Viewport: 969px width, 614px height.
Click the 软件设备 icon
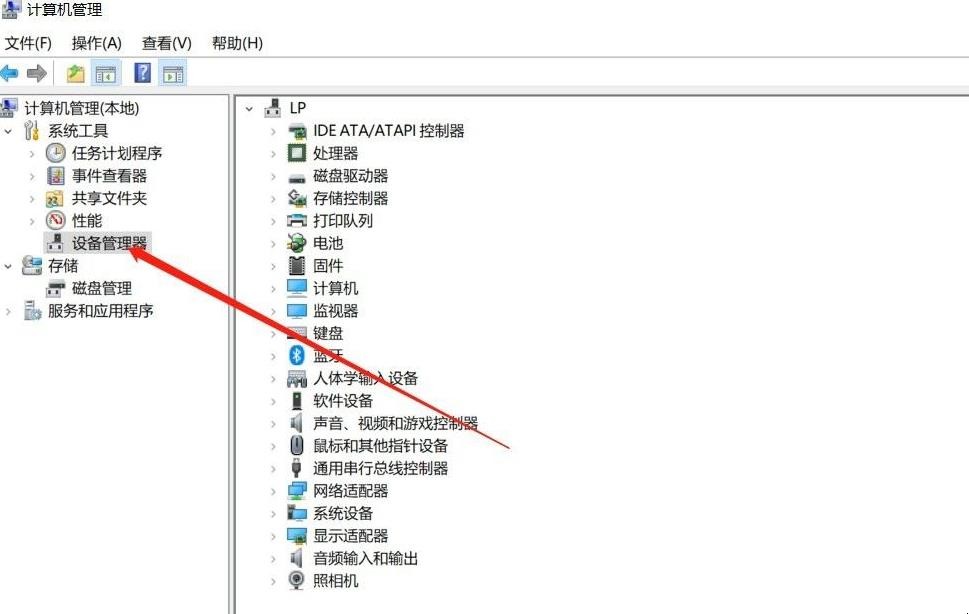pyautogui.click(x=297, y=400)
